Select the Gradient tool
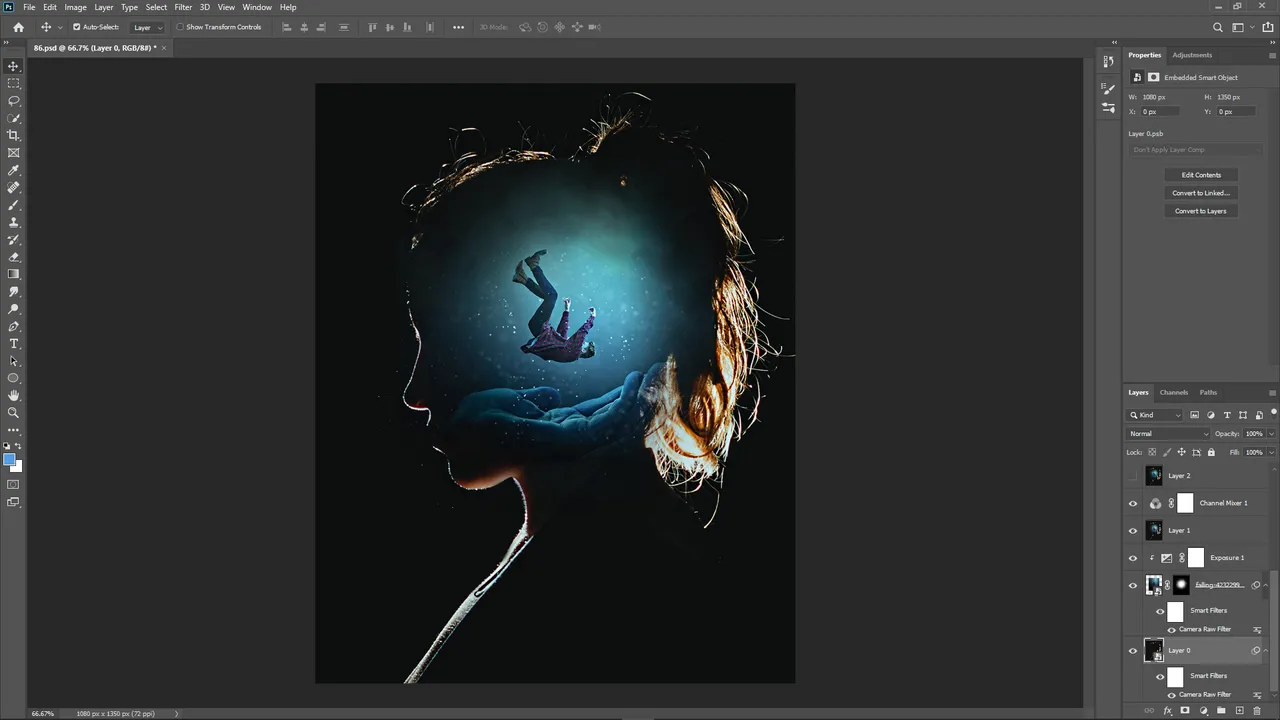 tap(13, 274)
